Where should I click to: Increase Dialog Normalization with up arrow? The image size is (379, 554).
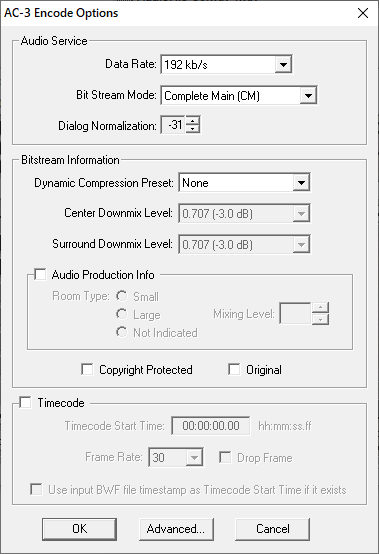click(192, 121)
